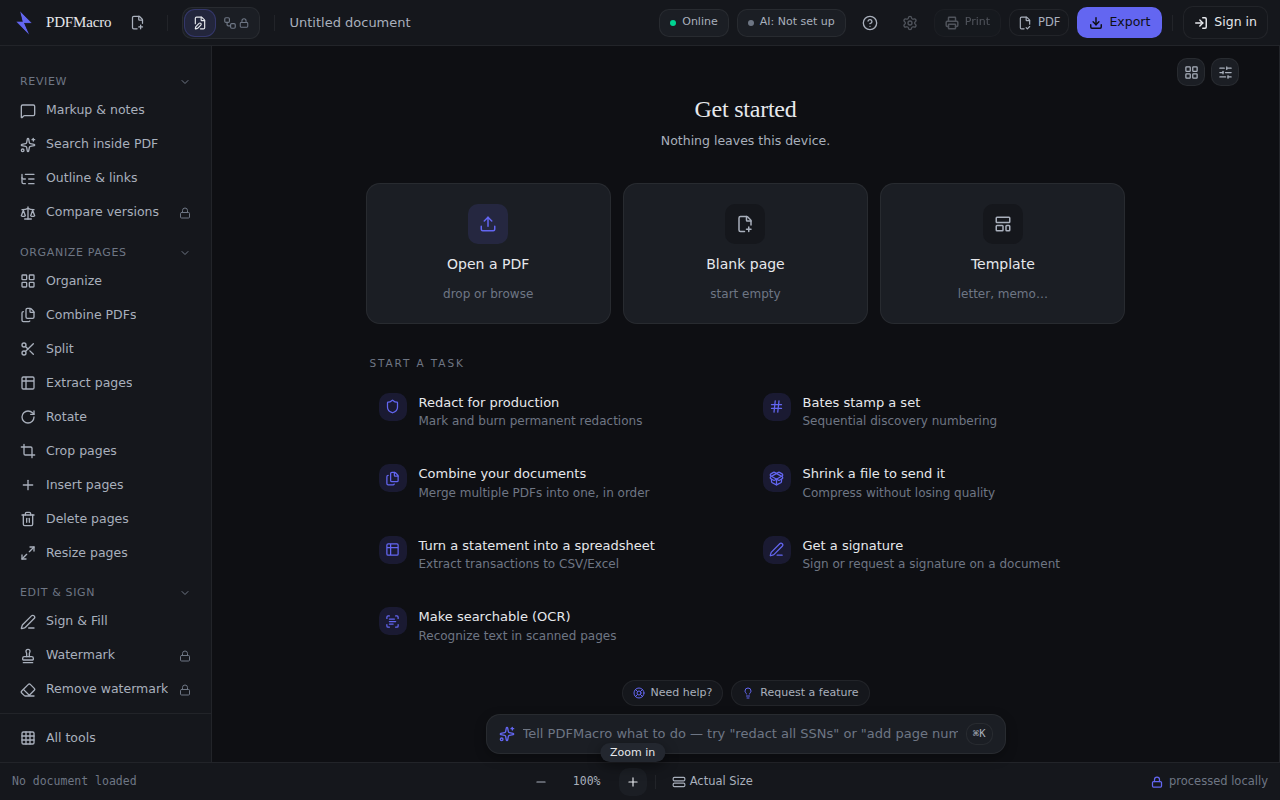The width and height of the screenshot is (1280, 800).
Task: Click the PDFMacro lightning bolt logo
Action: [25, 22]
